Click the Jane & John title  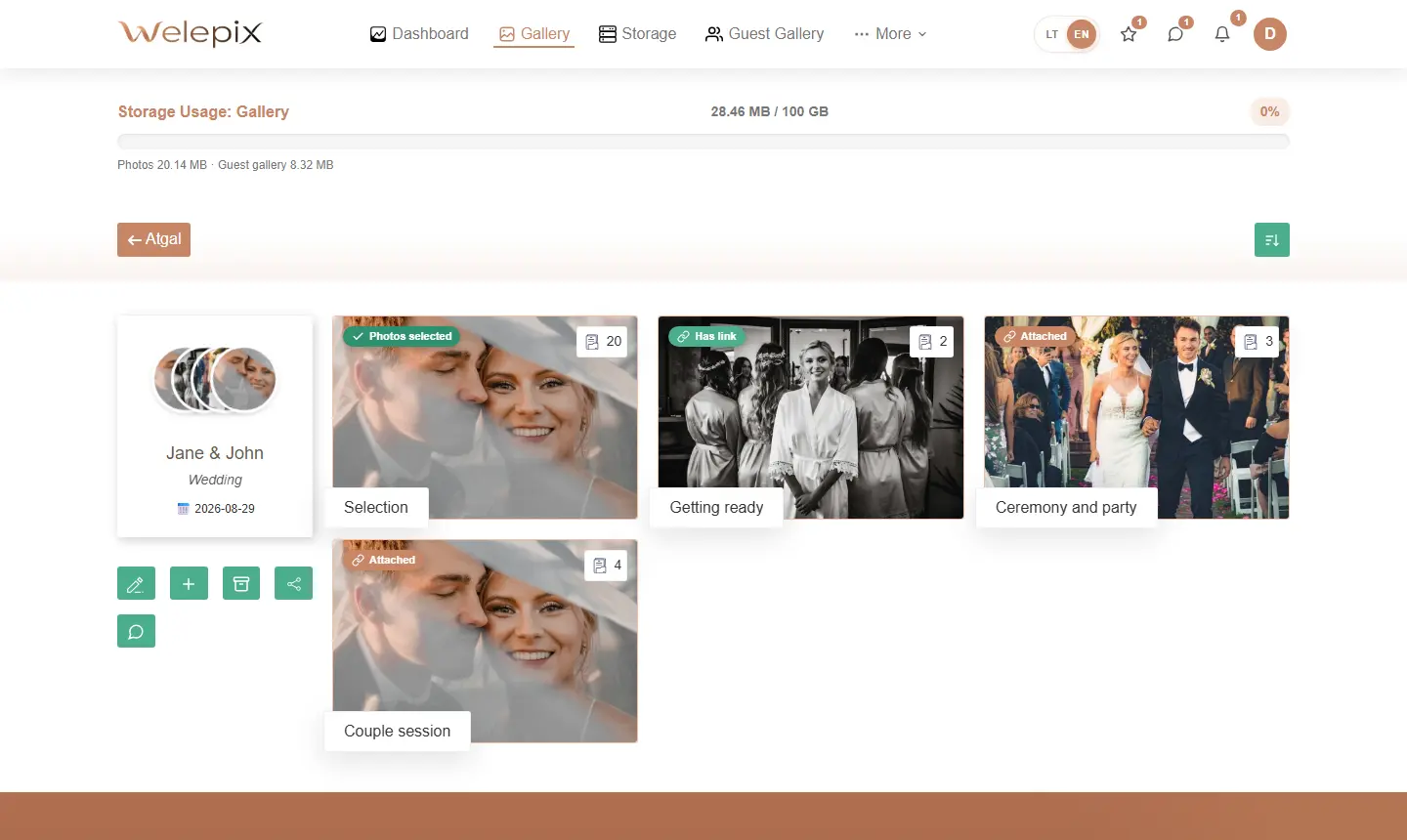(215, 453)
